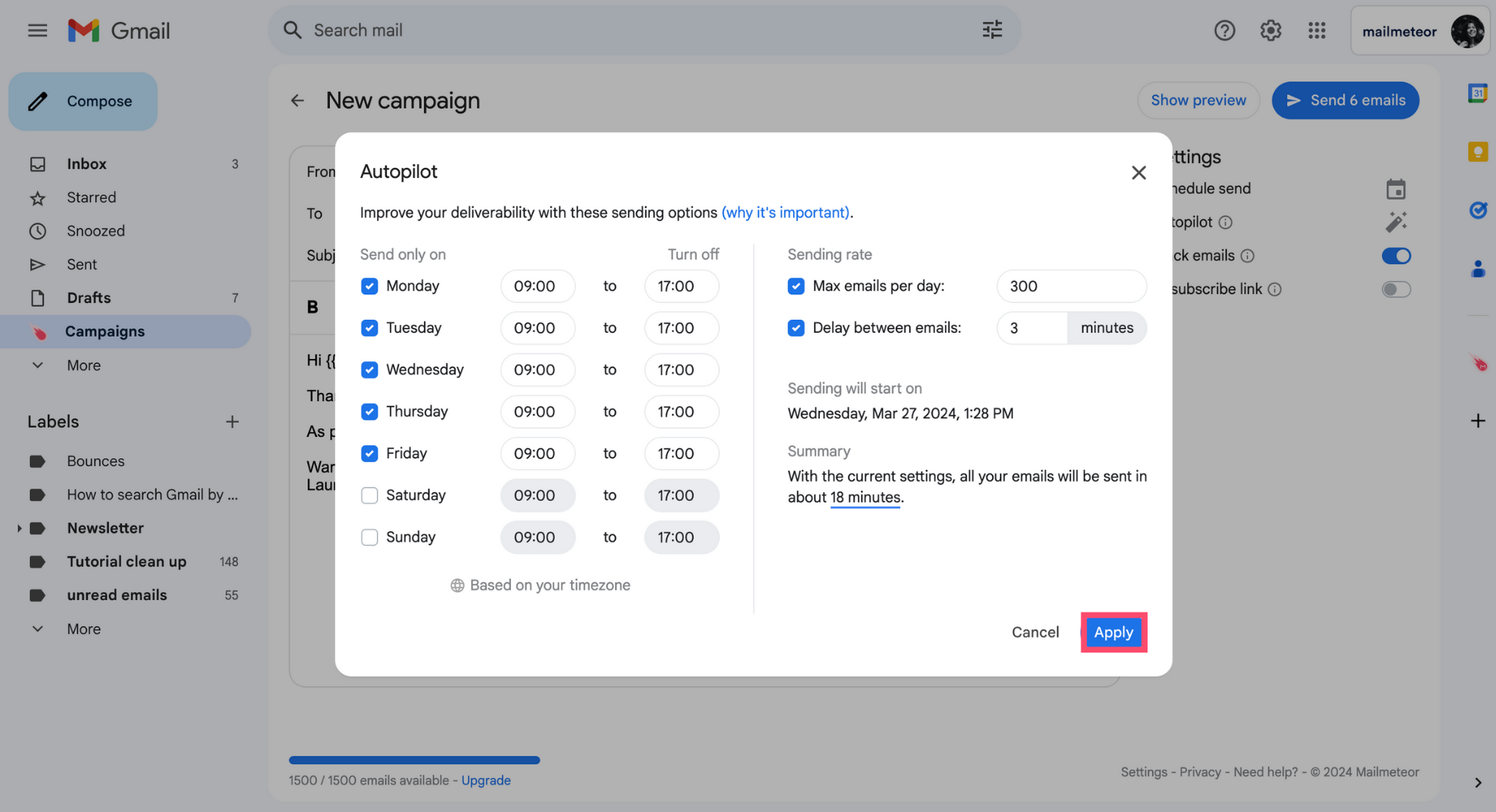This screenshot has height=812, width=1496.
Task: Click the plus icon to get add-ons
Action: coord(1478,421)
